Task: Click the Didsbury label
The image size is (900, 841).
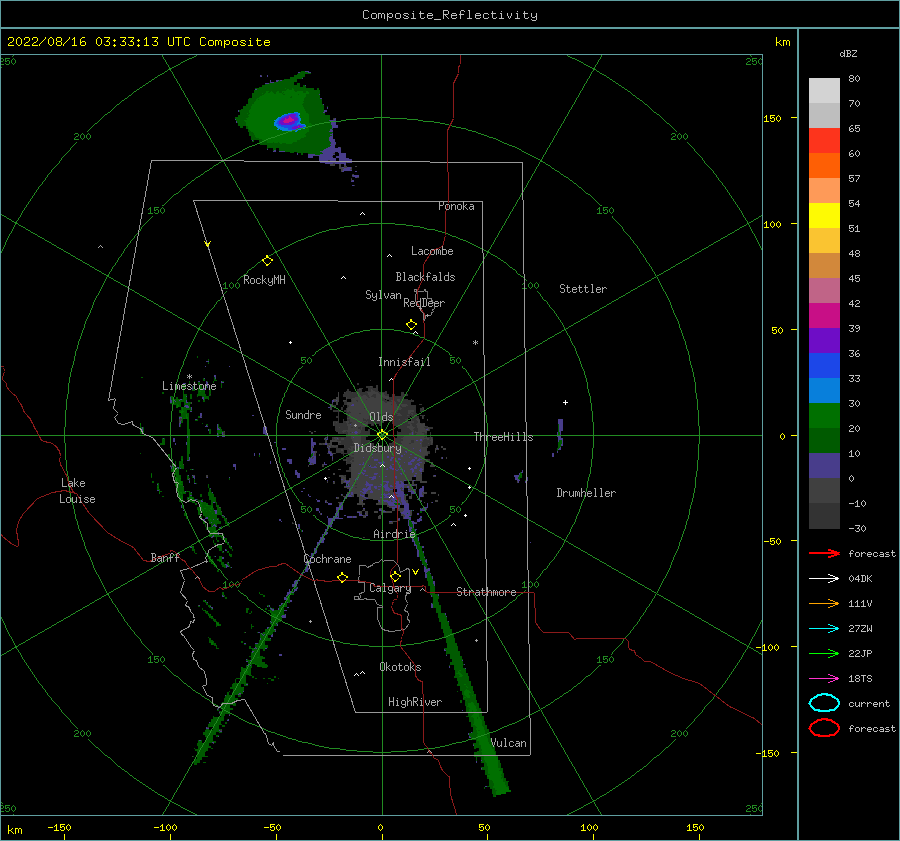Action: (x=377, y=448)
